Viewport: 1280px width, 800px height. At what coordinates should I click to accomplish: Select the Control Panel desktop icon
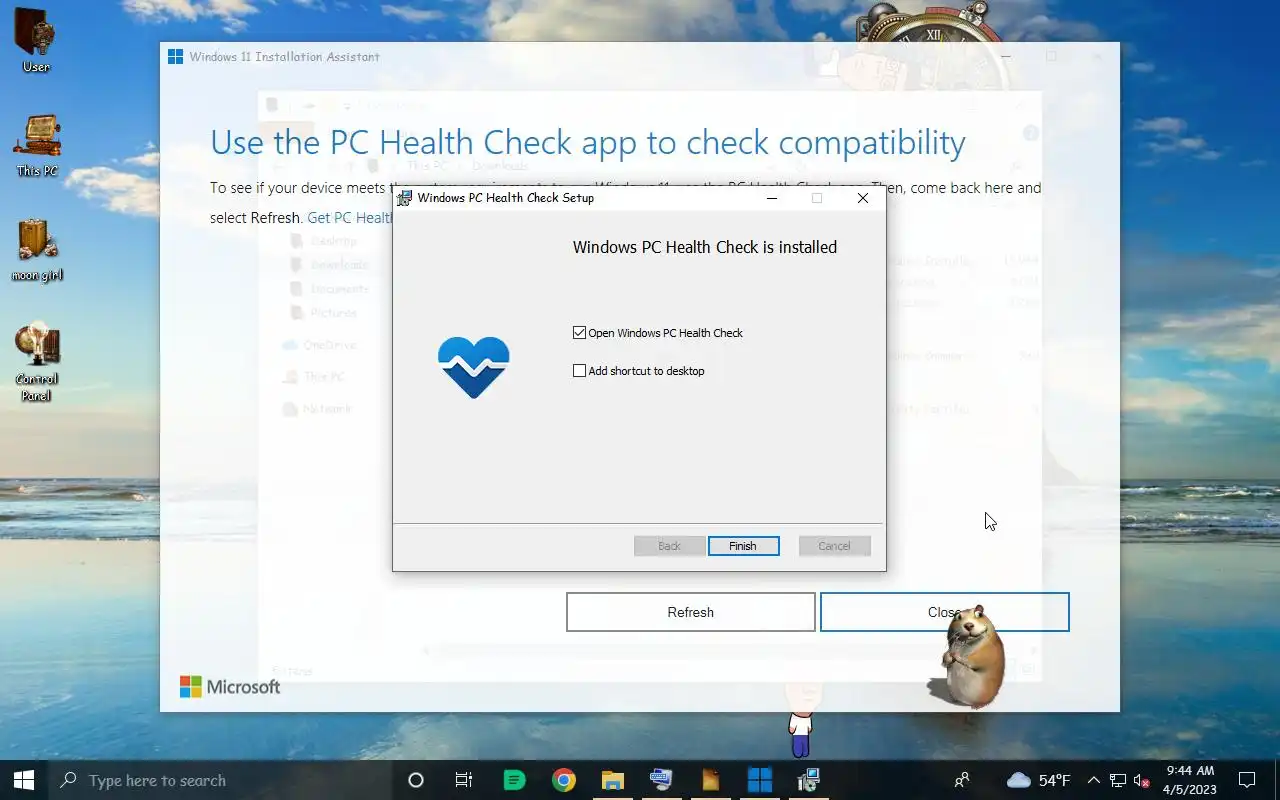click(37, 361)
